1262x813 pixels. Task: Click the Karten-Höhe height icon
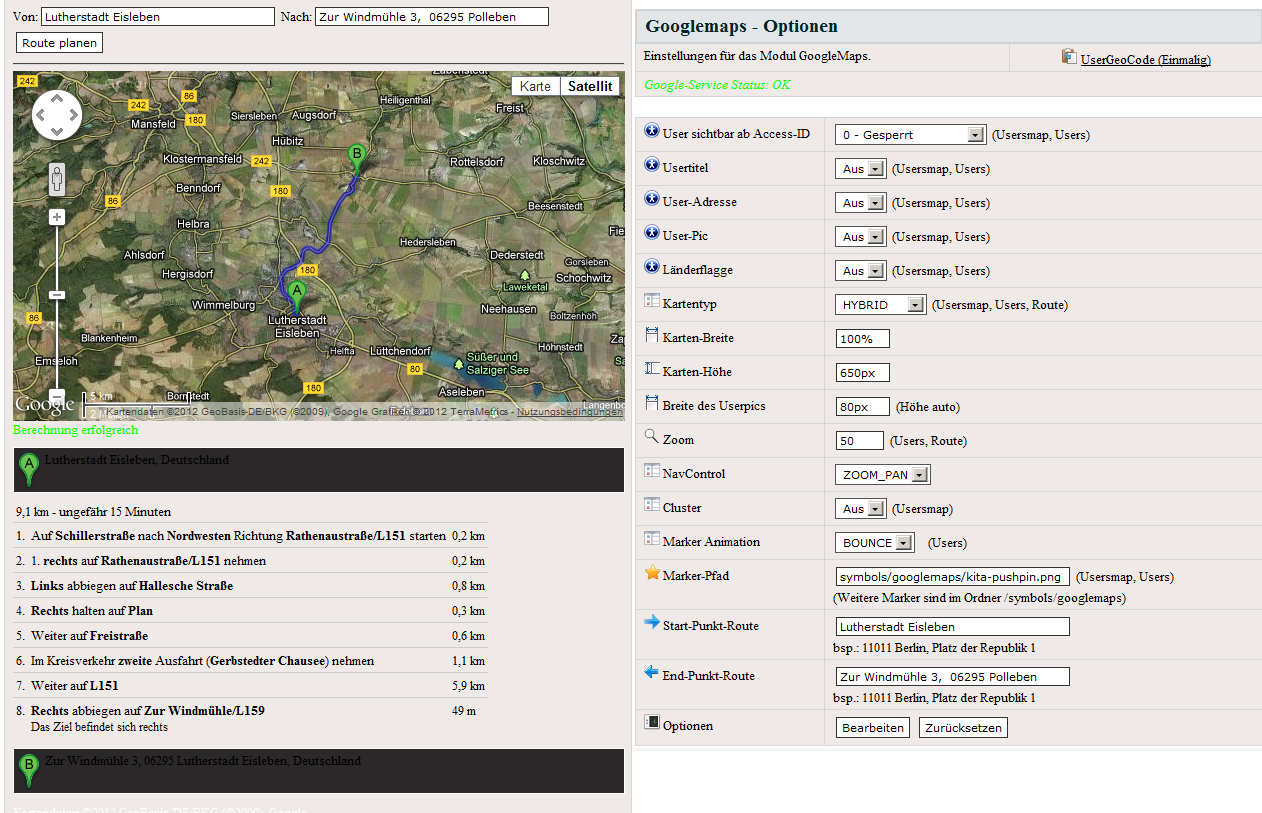coord(652,369)
